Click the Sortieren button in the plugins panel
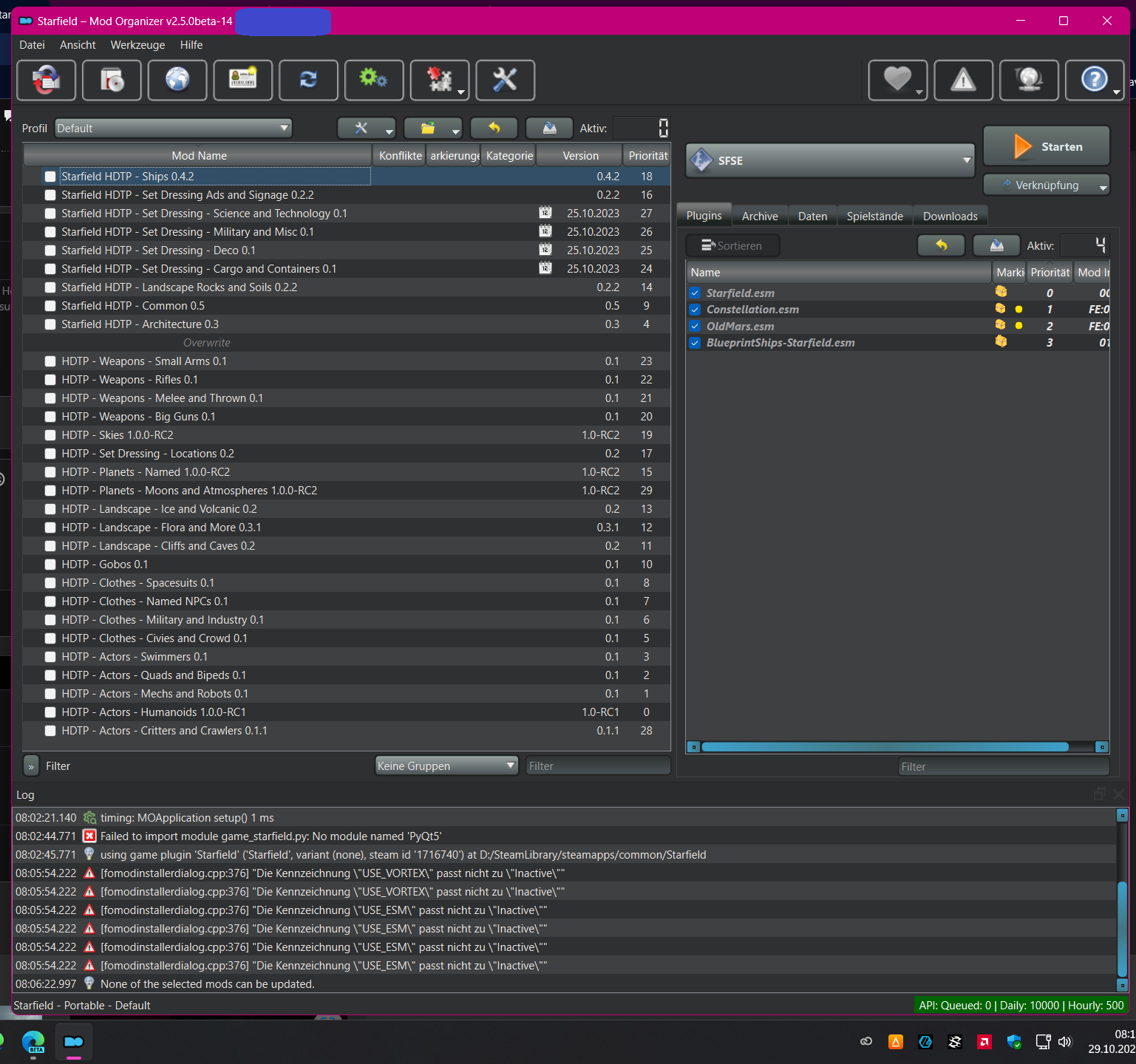1136x1064 pixels. 732,245
